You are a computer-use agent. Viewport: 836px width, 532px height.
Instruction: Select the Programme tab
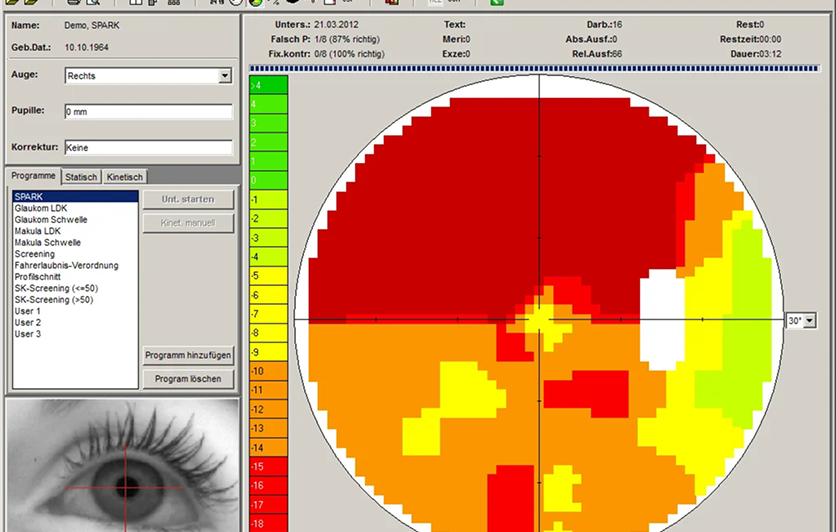[33, 175]
